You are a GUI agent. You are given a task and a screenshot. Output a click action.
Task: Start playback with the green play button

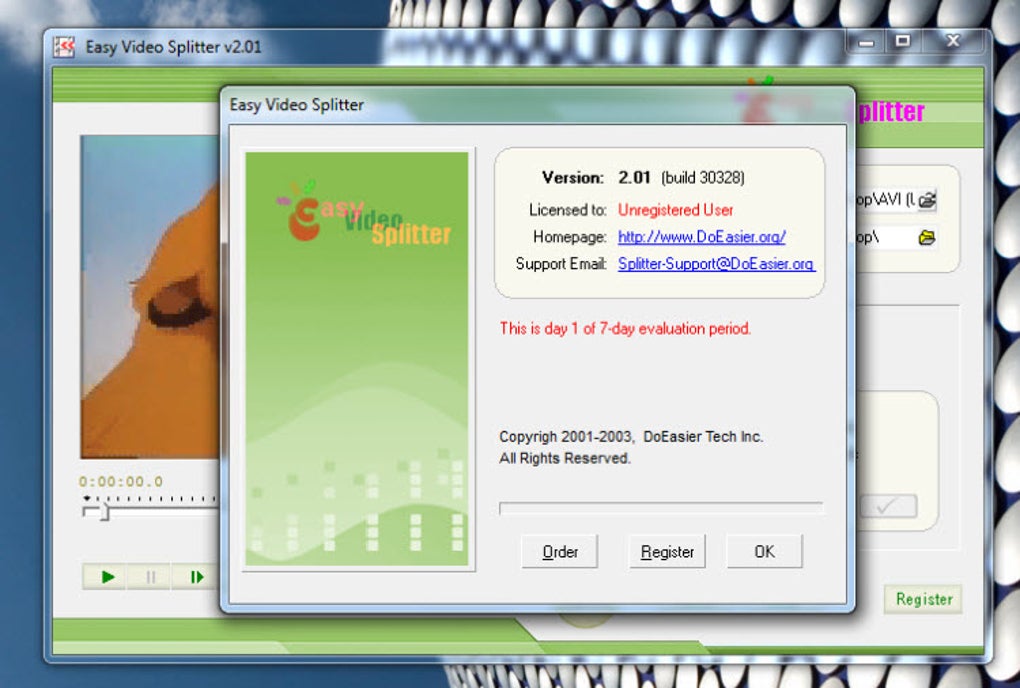tap(107, 577)
